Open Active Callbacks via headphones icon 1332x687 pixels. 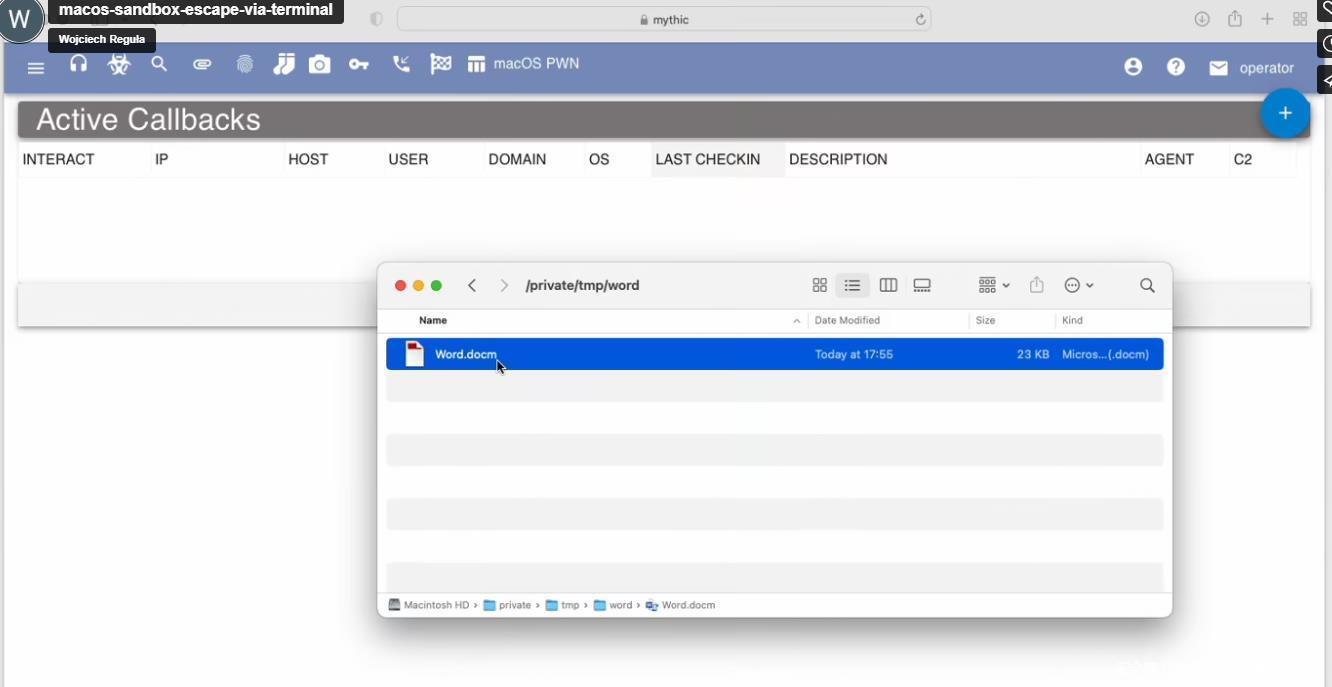pyautogui.click(x=78, y=64)
